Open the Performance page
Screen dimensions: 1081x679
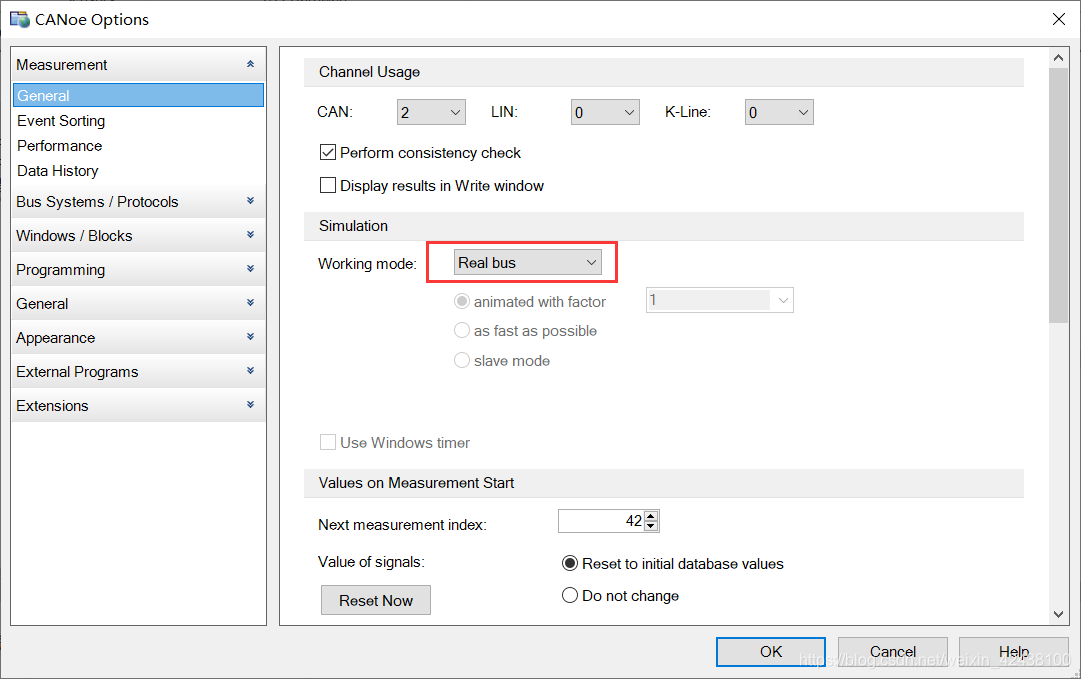(x=59, y=145)
